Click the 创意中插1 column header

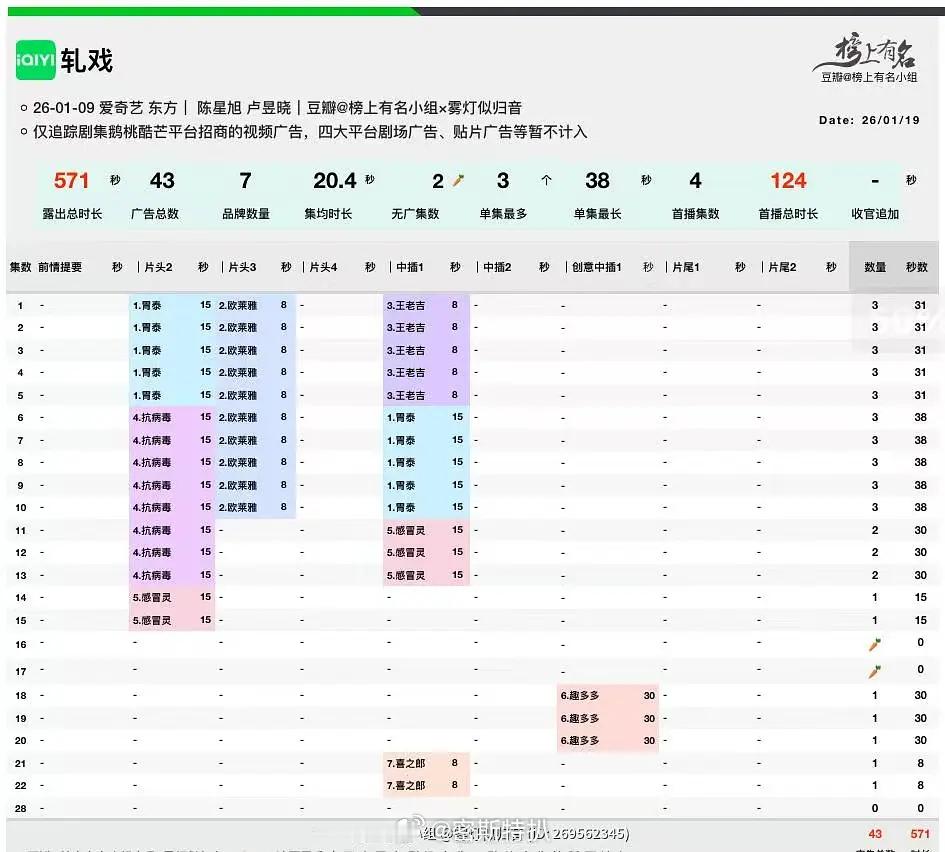(597, 267)
